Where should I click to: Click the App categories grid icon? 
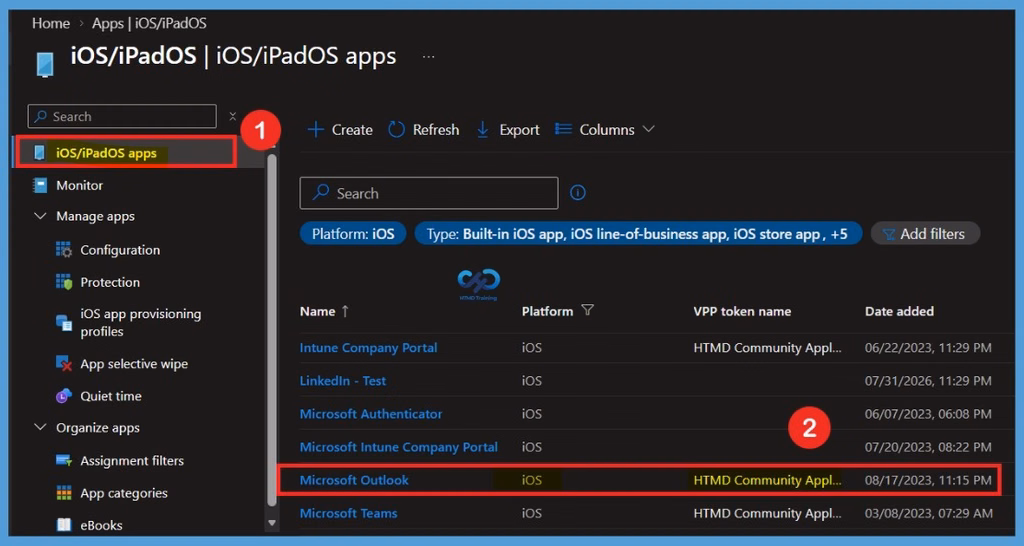(x=64, y=493)
